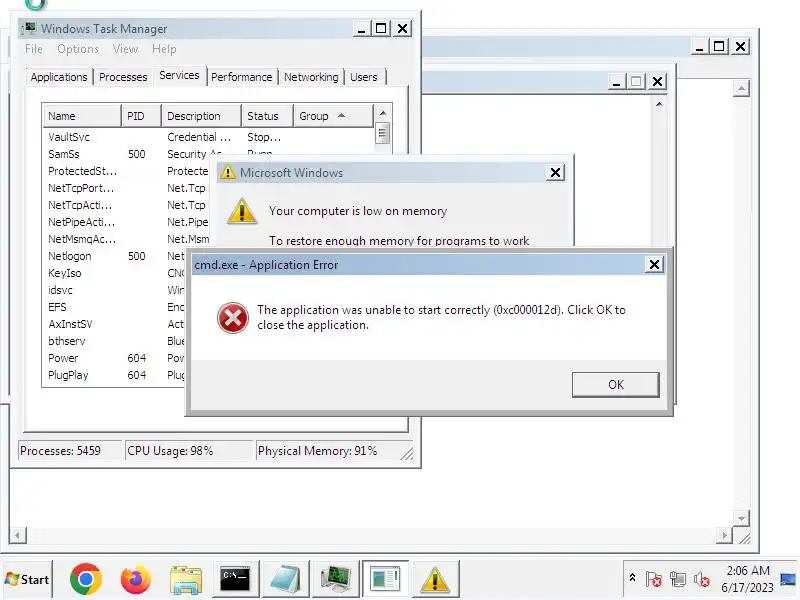Switch to the Users tab
This screenshot has height=600, width=800.
click(x=364, y=77)
